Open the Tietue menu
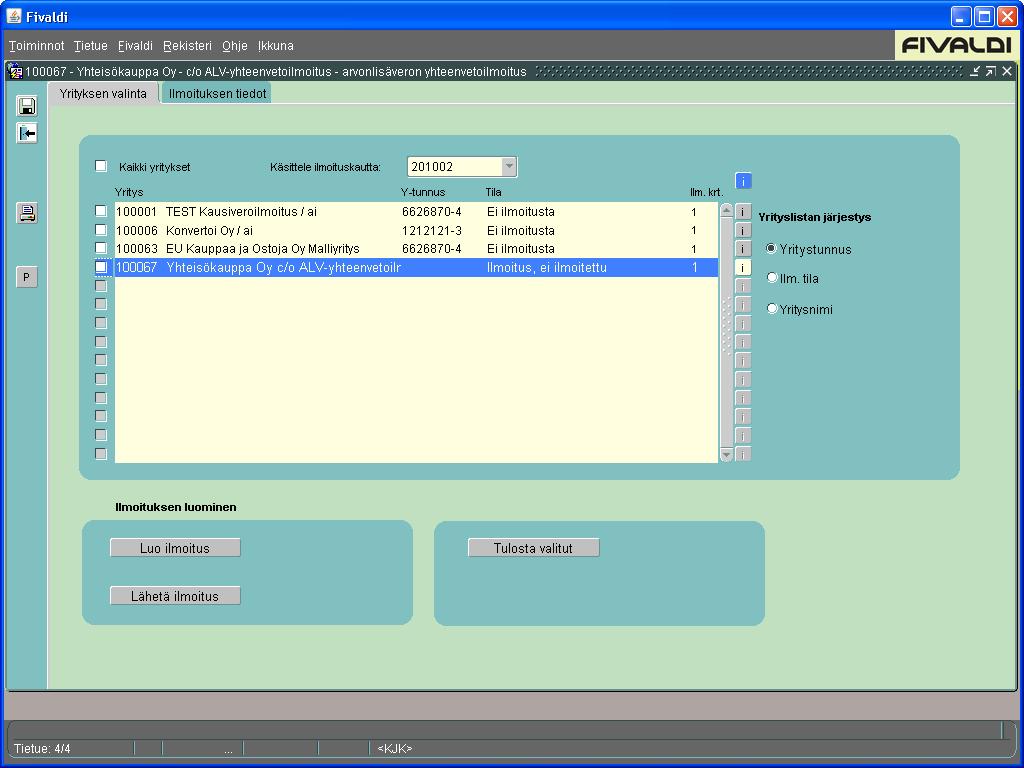1024x768 pixels. click(90, 46)
